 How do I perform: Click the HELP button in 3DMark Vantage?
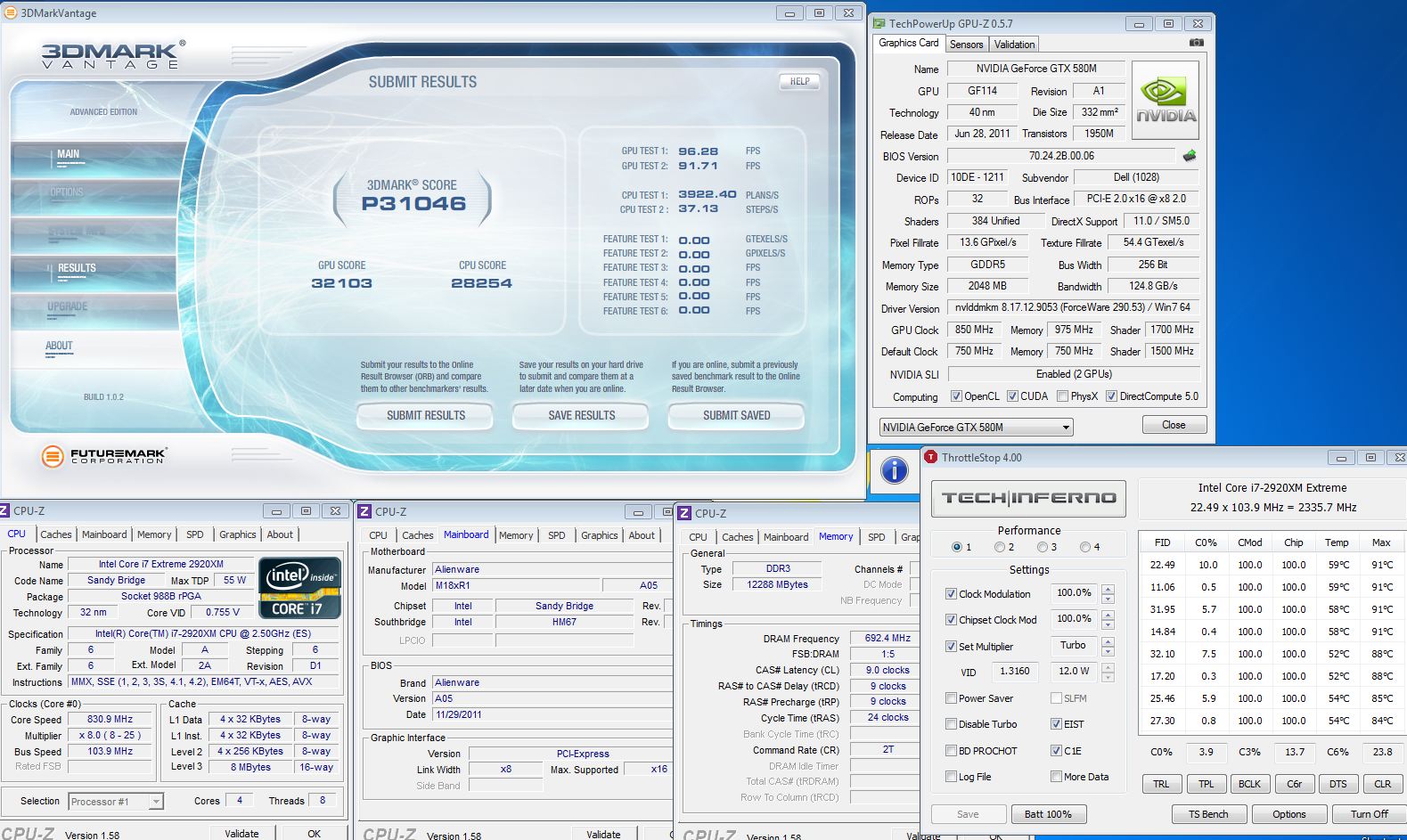pyautogui.click(x=799, y=81)
